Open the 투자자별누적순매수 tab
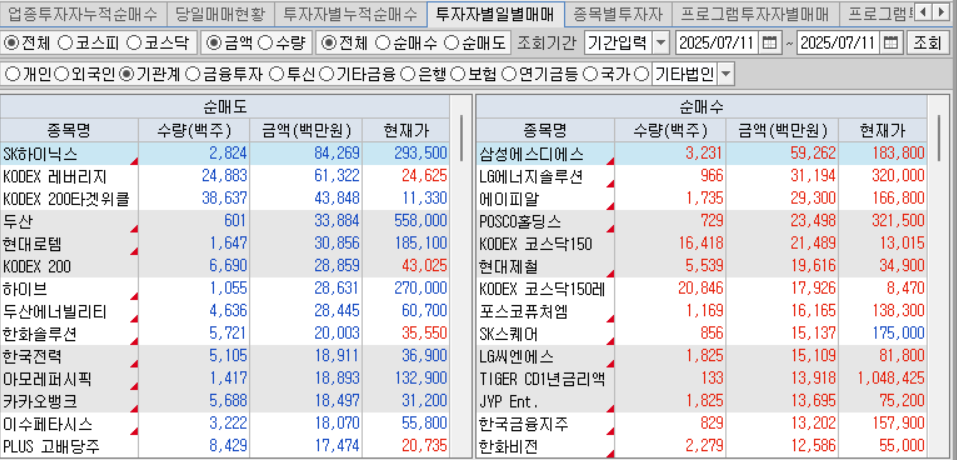 pos(350,13)
